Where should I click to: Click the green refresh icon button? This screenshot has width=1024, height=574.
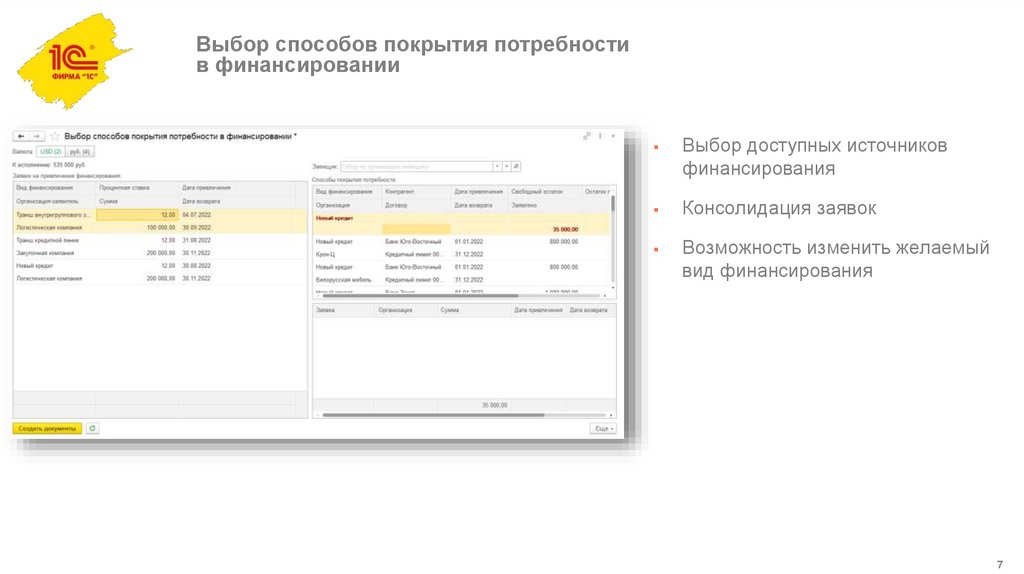point(93,428)
